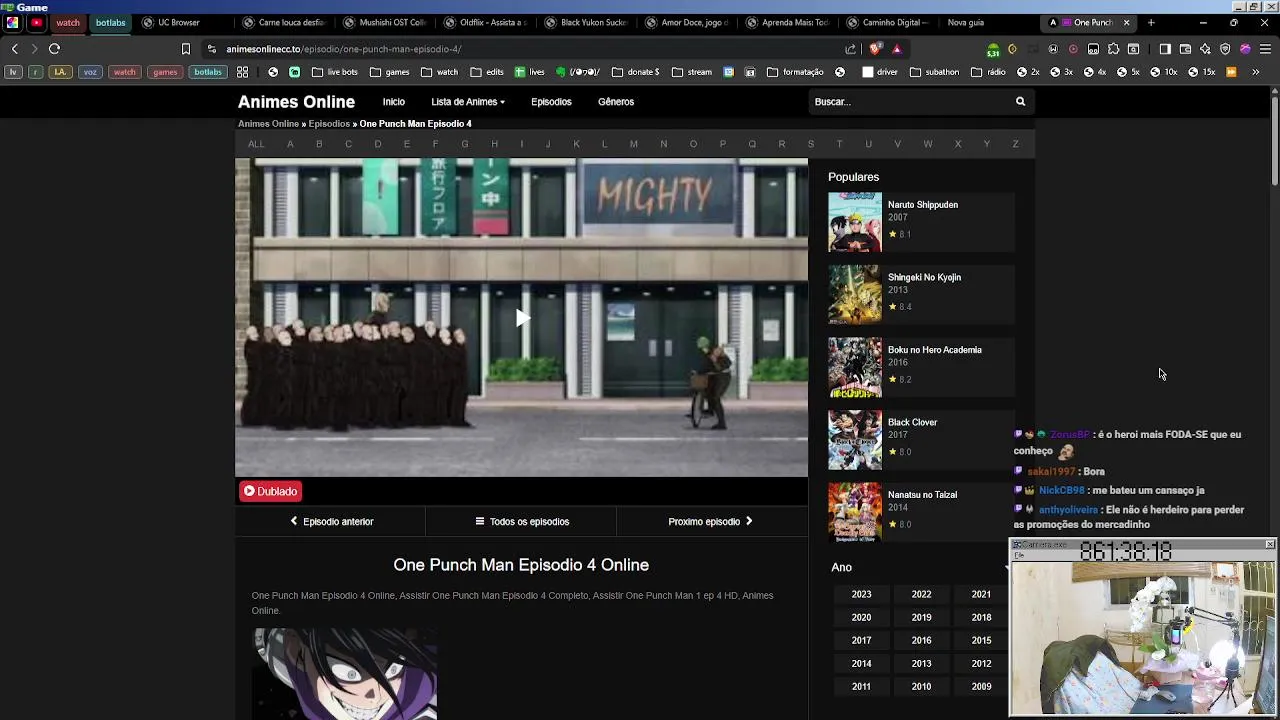Open the 'botlabs' tab group
Screen dimensions: 1280x720
(111, 22)
